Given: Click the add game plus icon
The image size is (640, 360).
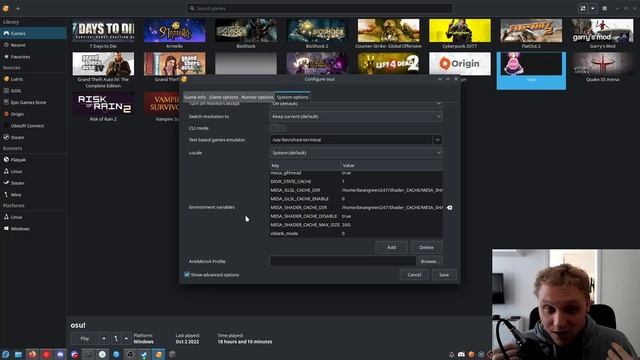Looking at the screenshot, I should pyautogui.click(x=18, y=8).
